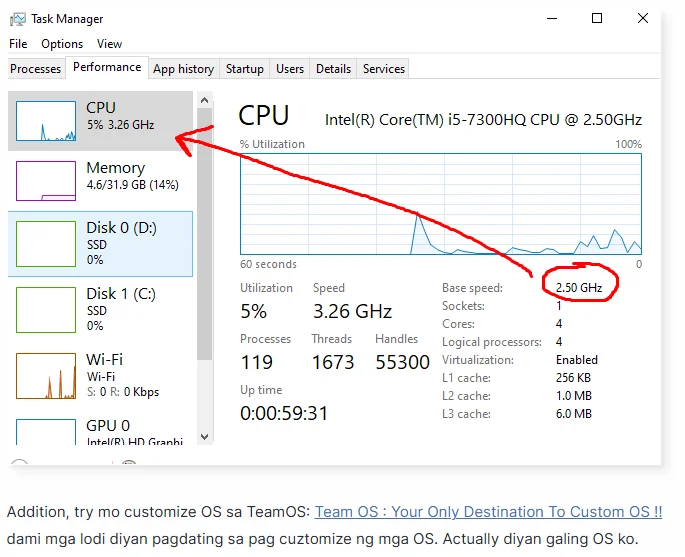
Task: Open the Team OS custom OS link
Action: pos(488,512)
